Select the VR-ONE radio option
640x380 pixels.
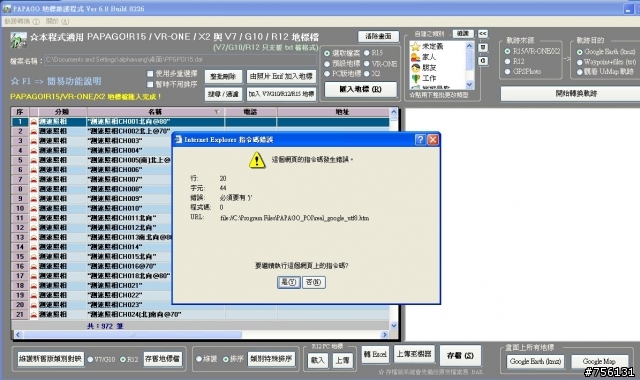[x=367, y=64]
